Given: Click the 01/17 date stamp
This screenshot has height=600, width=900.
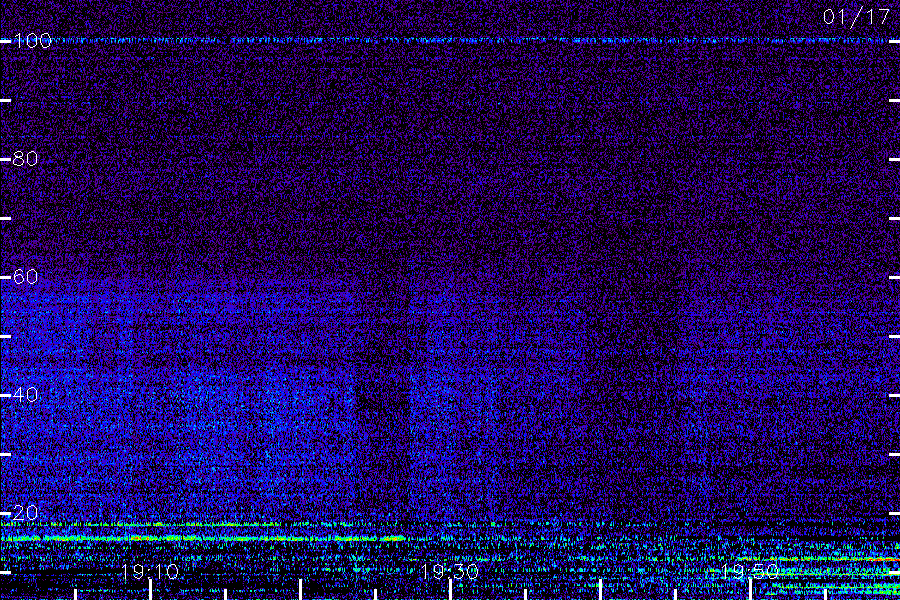Looking at the screenshot, I should coord(856,17).
